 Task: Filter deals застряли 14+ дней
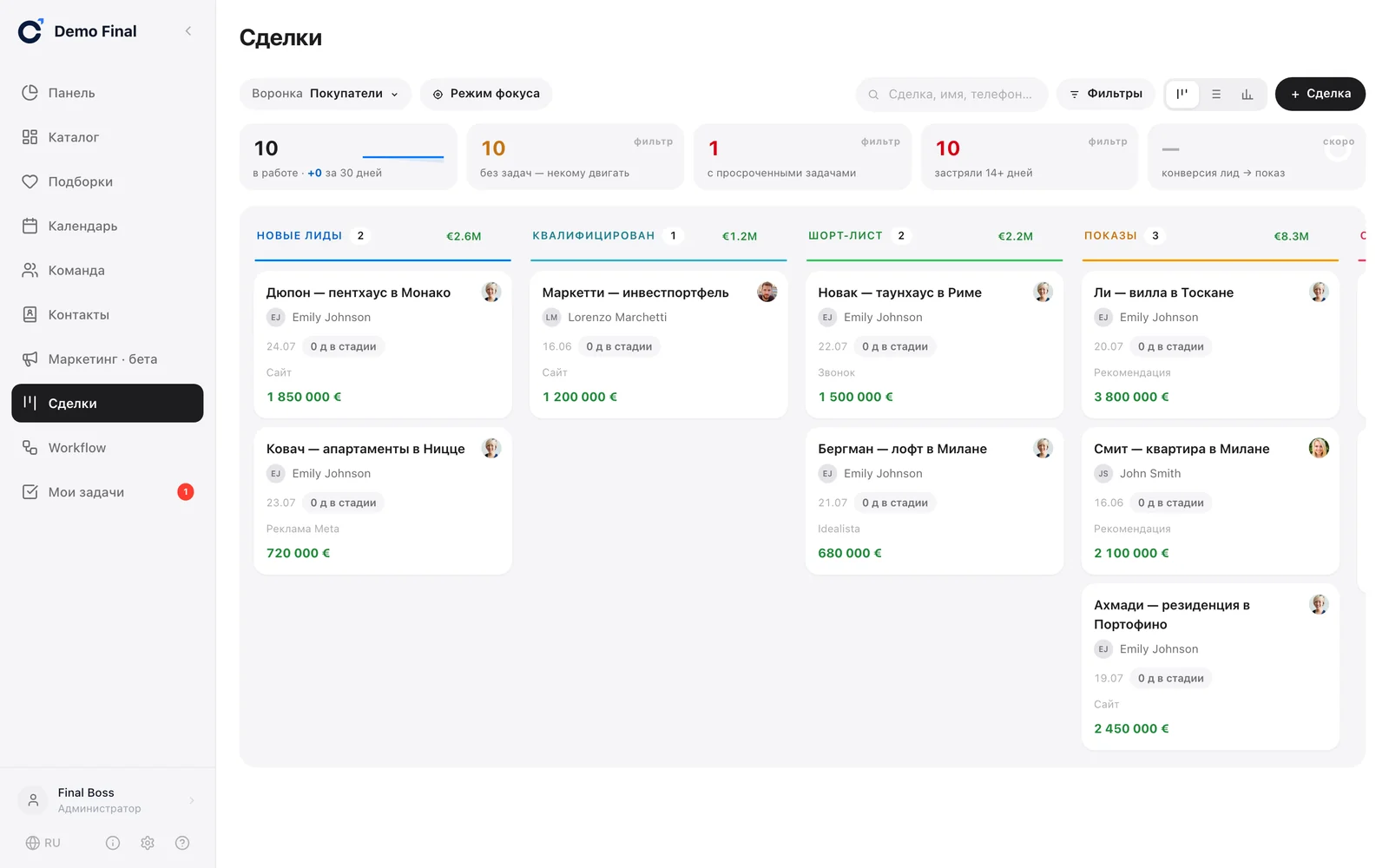point(1030,157)
